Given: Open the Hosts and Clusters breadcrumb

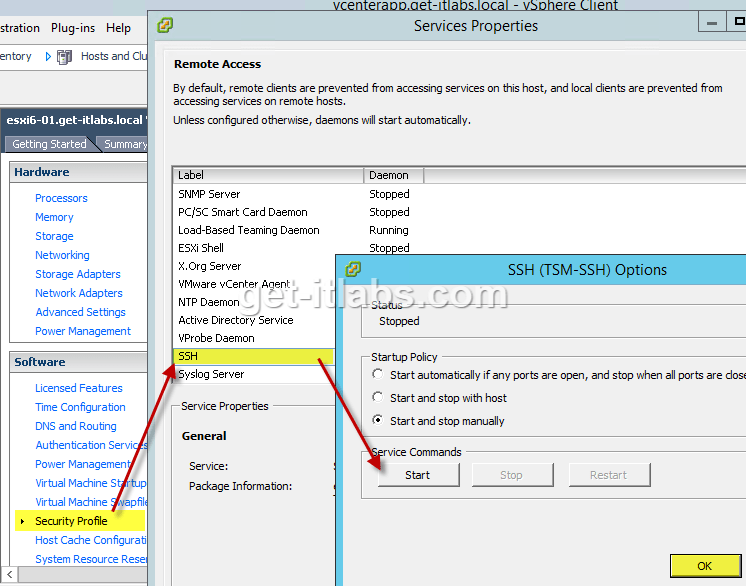Looking at the screenshot, I should coord(114,56).
